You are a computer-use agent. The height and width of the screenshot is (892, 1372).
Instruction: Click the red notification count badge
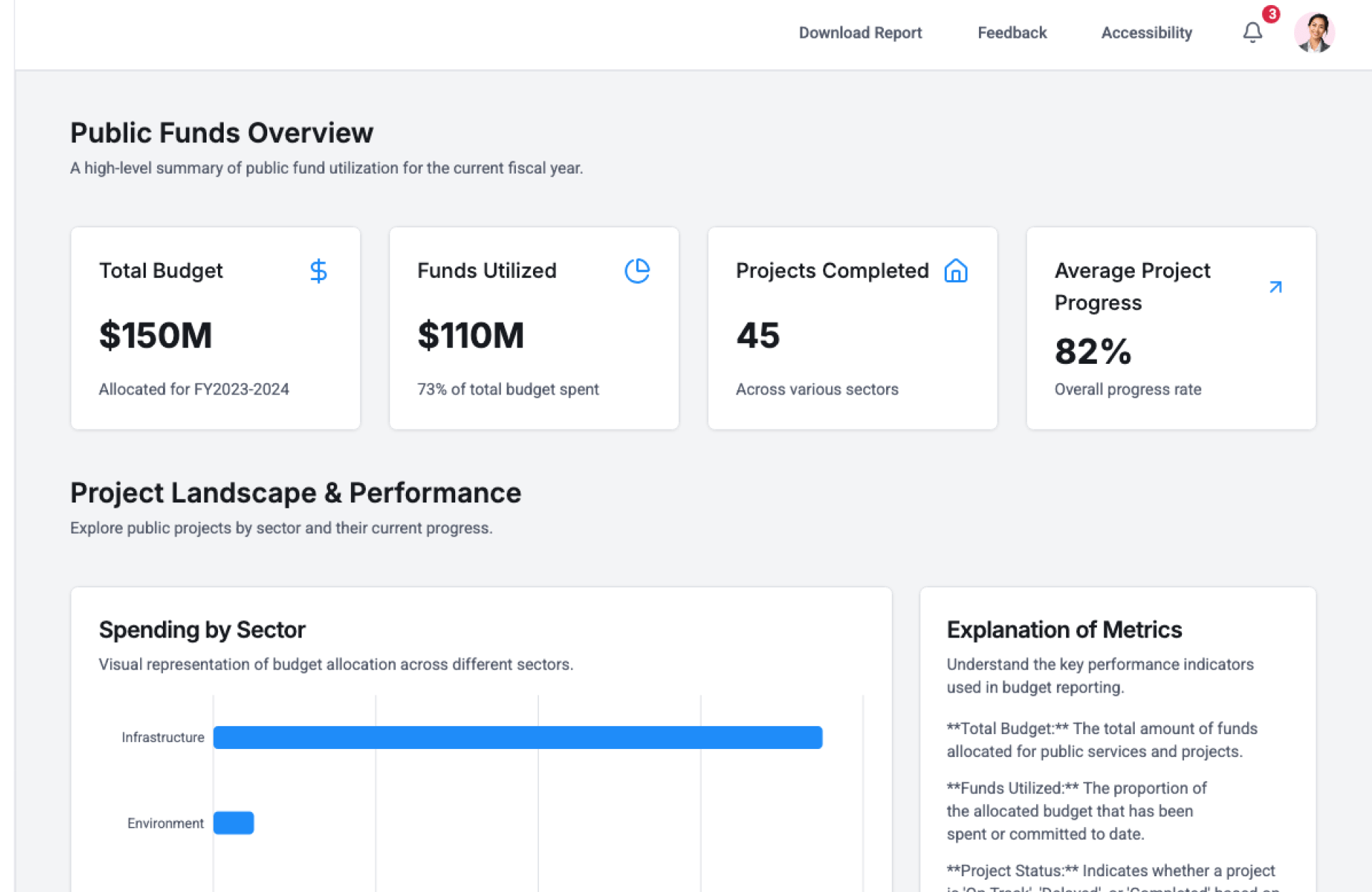click(1271, 14)
